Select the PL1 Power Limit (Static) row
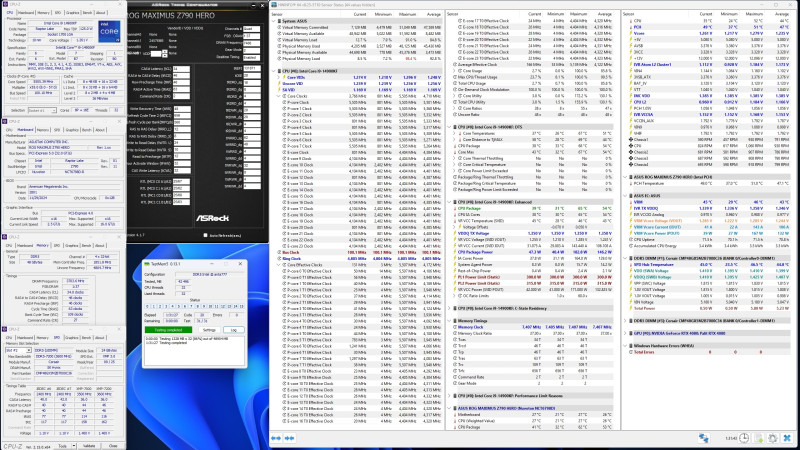Image resolution: width=800 pixels, height=450 pixels. pyautogui.click(x=532, y=277)
